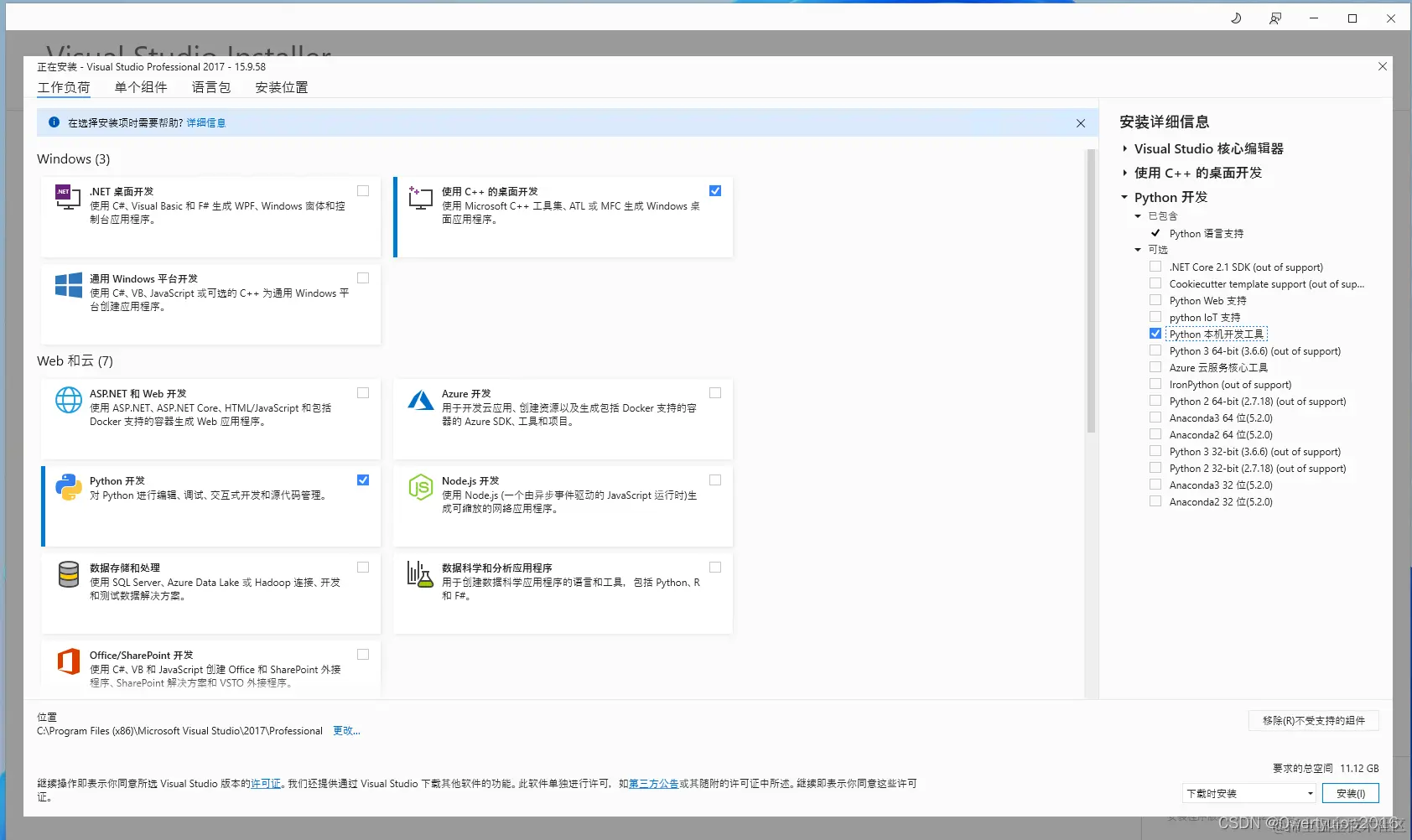Open the 详细信息 help link

click(205, 122)
